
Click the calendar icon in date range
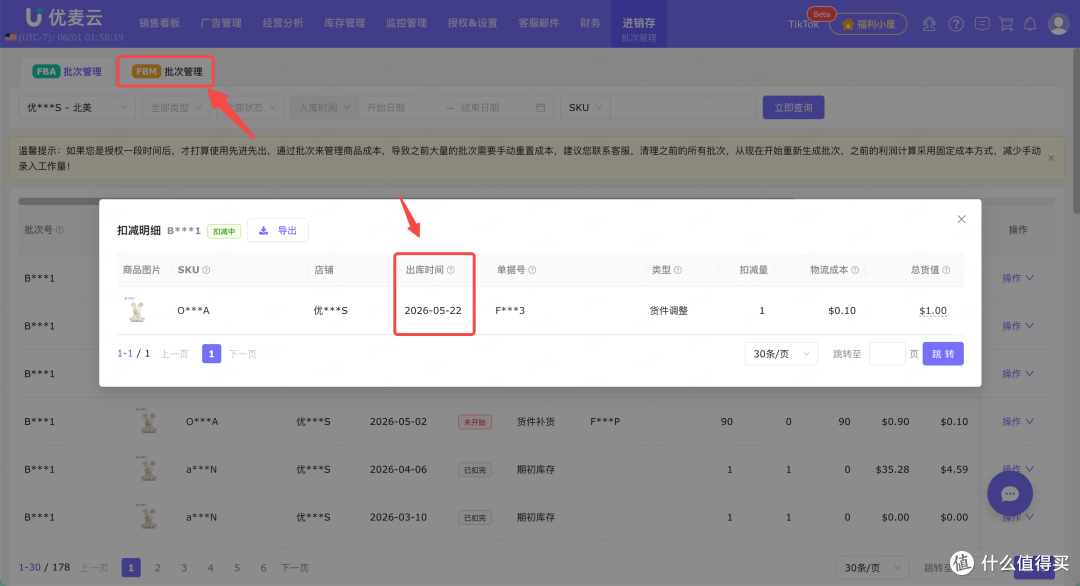pos(541,107)
